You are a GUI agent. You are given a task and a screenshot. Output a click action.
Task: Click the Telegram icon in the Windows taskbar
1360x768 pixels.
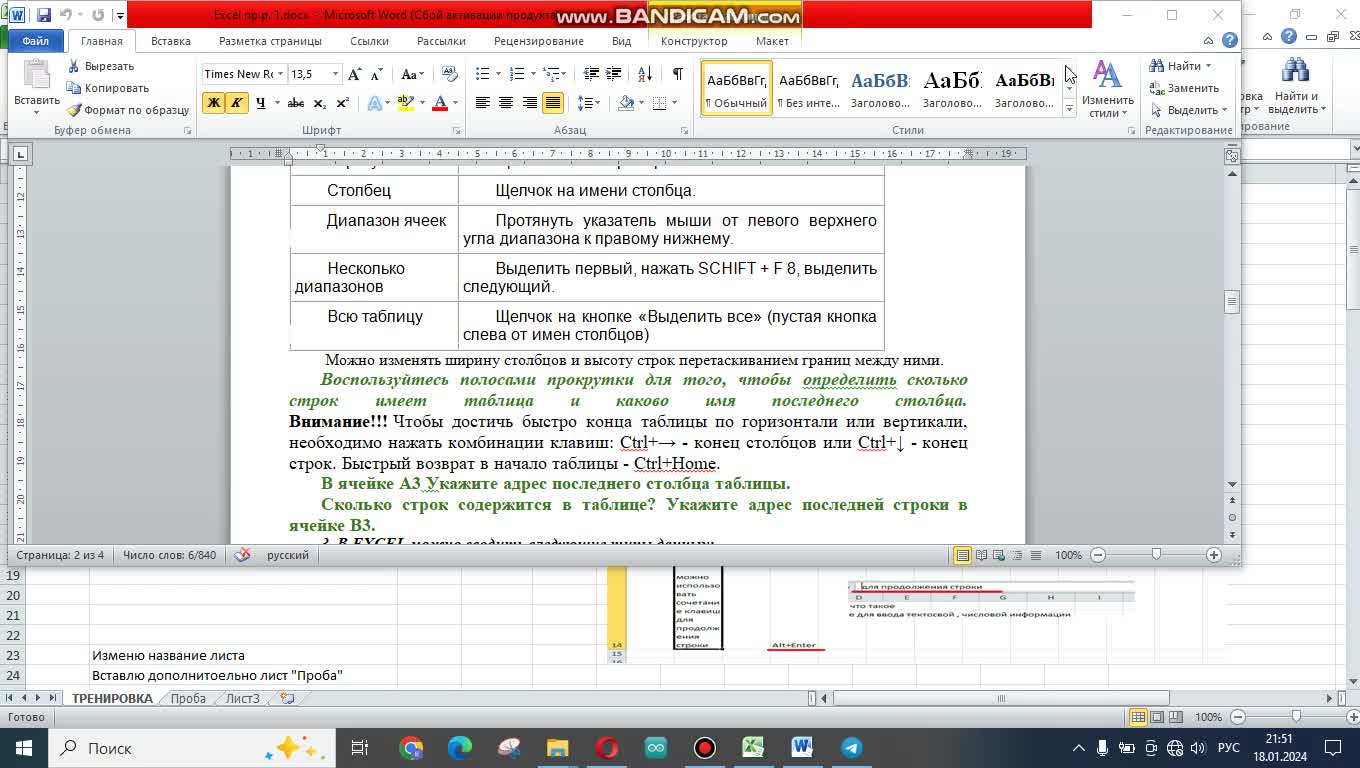(x=851, y=748)
